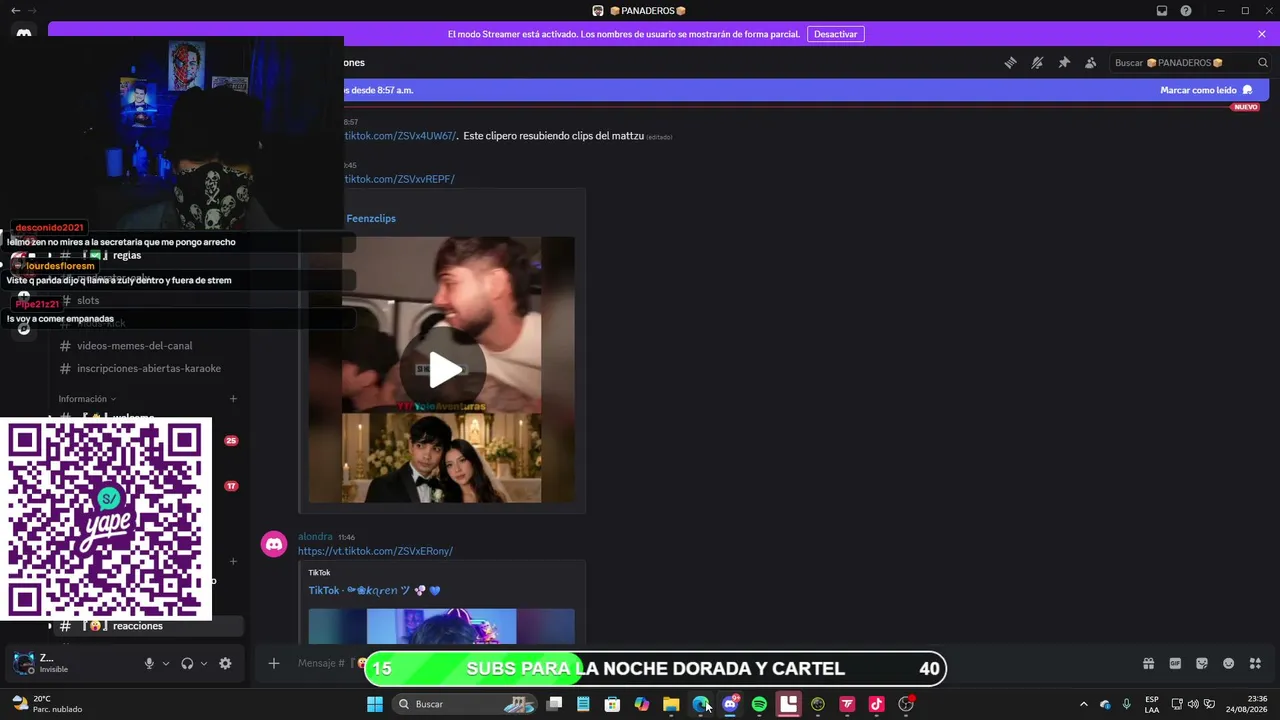Expand headphone output options arrow
The width and height of the screenshot is (1280, 720).
(x=204, y=663)
